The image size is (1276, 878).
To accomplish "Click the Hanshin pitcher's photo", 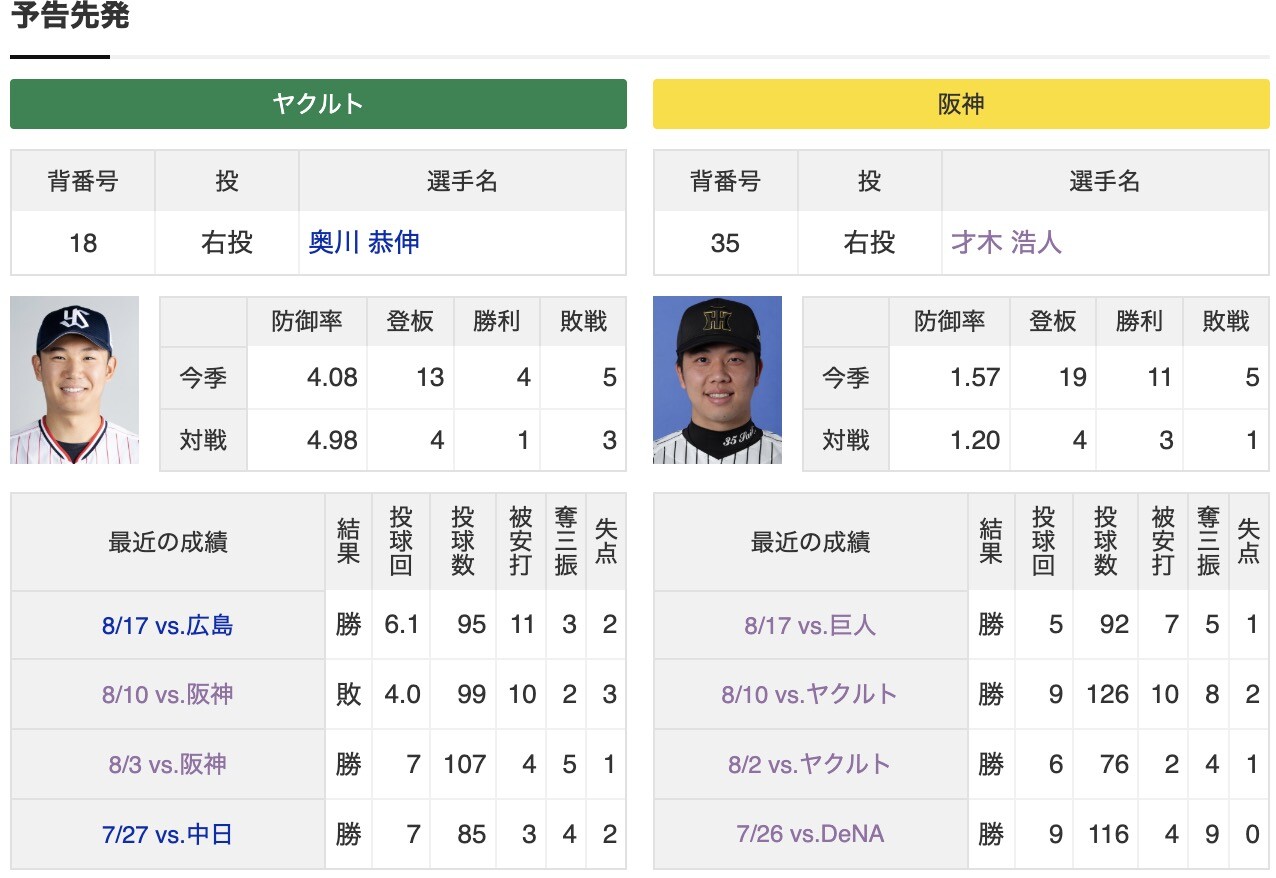I will [717, 380].
